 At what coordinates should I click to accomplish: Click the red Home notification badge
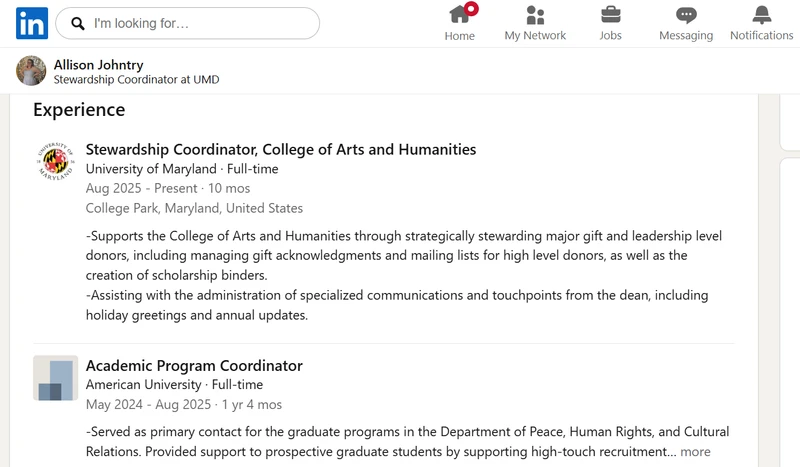click(471, 9)
